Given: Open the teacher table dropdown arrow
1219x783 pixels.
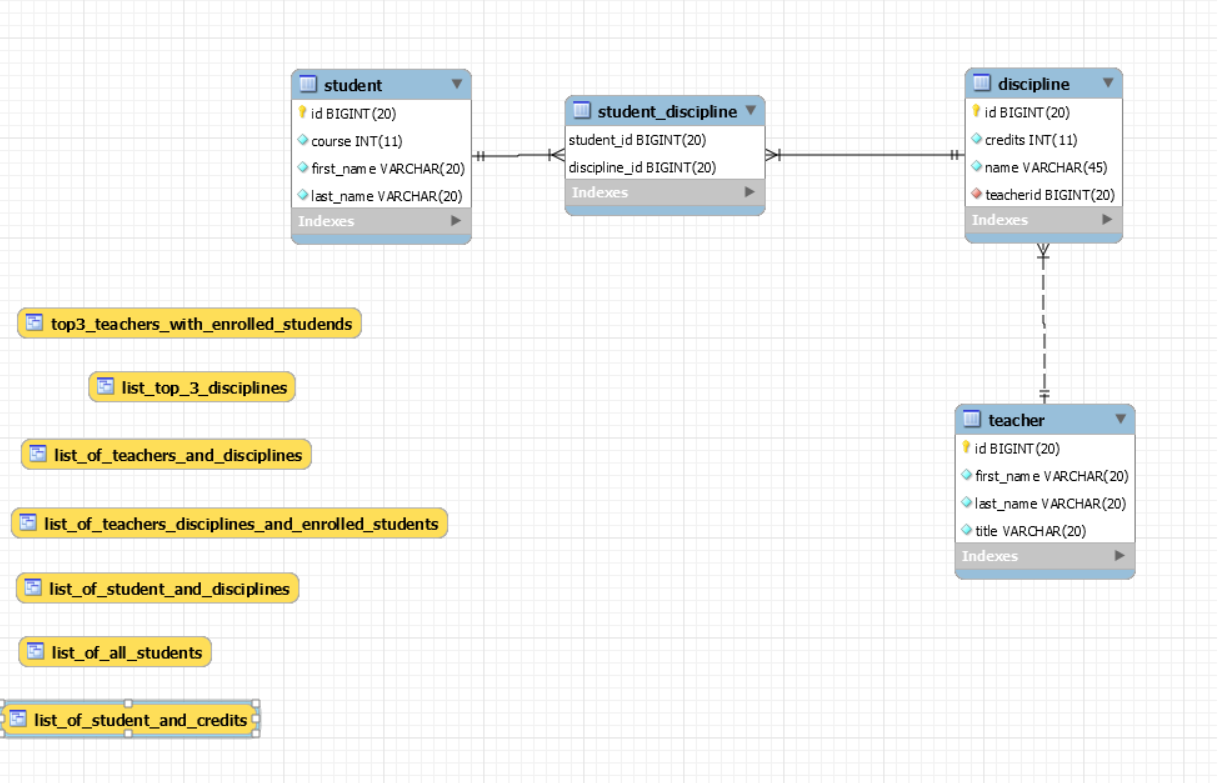Looking at the screenshot, I should pyautogui.click(x=1121, y=419).
